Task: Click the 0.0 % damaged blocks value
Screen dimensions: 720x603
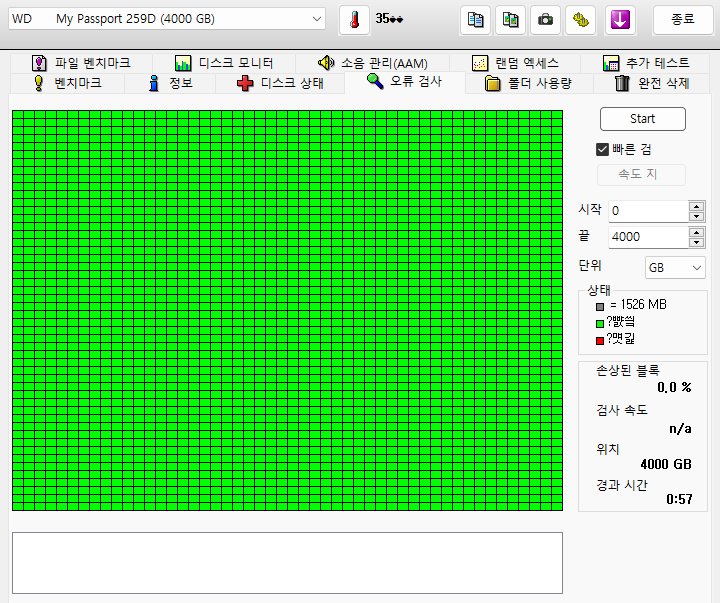Action: click(x=674, y=388)
